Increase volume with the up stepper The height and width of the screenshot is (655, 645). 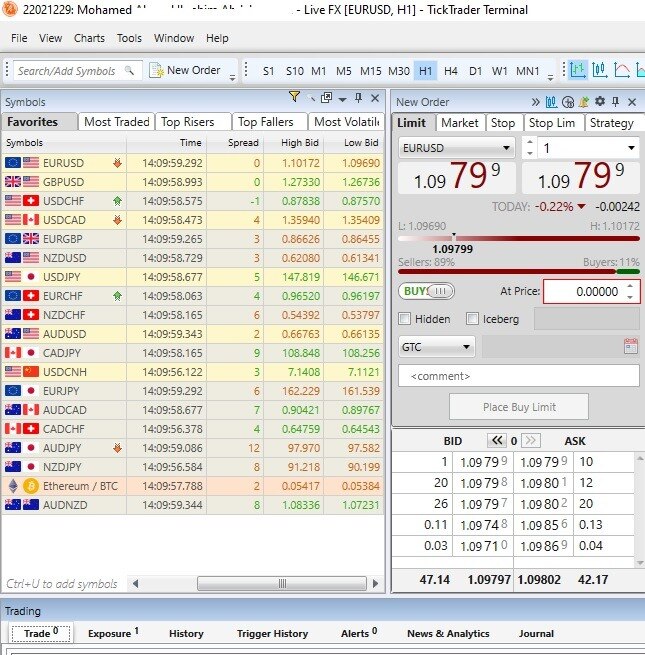click(530, 142)
